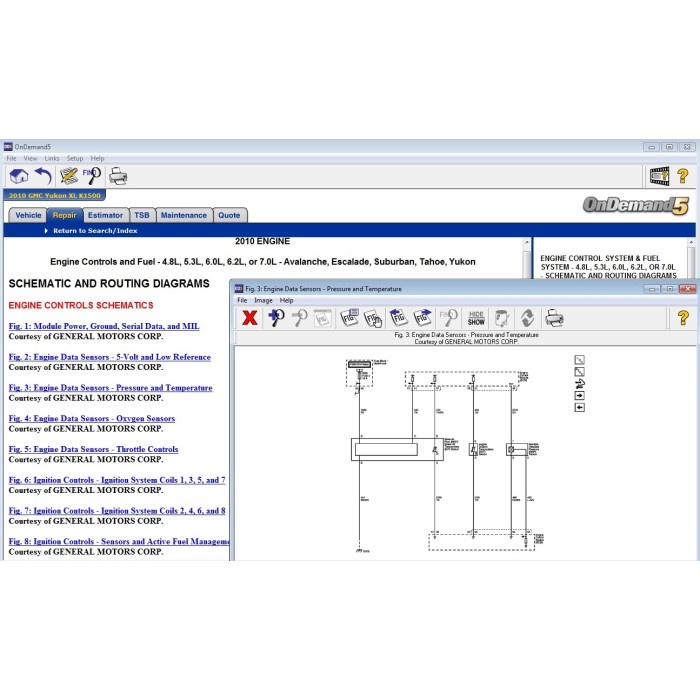Open Fig. 8: Sensors and Active Fuel Management
700x700 pixels.
(119, 542)
